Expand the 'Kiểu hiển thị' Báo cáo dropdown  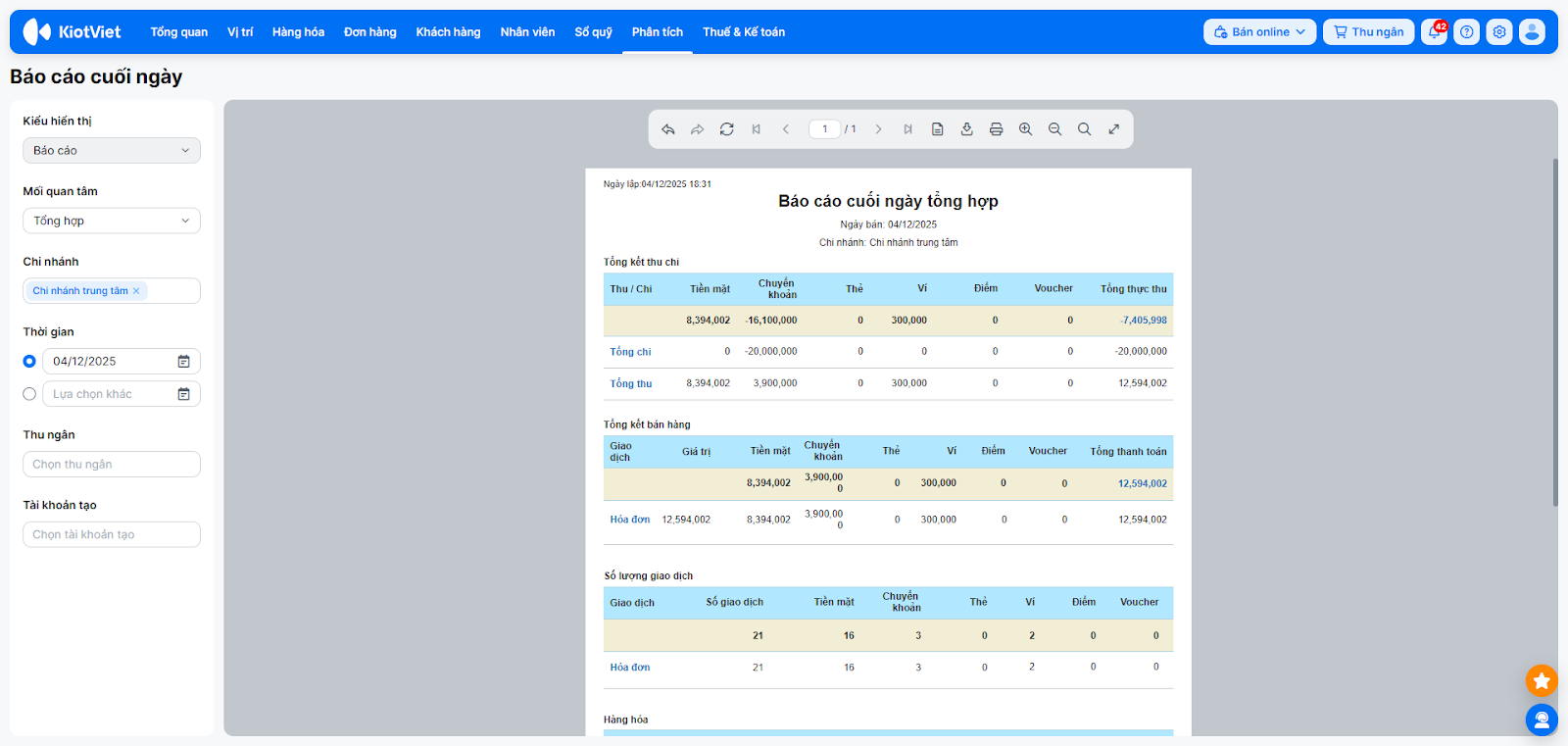click(x=111, y=151)
